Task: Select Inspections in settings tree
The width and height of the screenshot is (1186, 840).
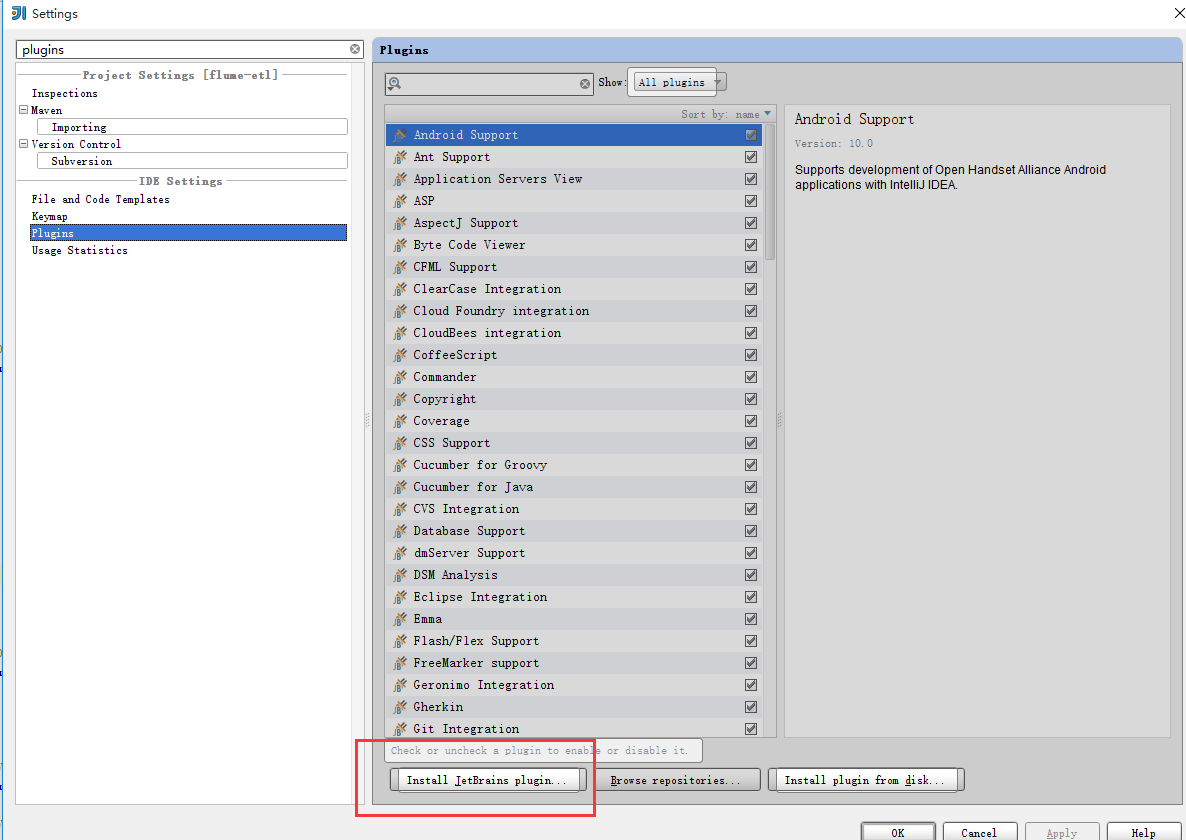Action: 64,93
